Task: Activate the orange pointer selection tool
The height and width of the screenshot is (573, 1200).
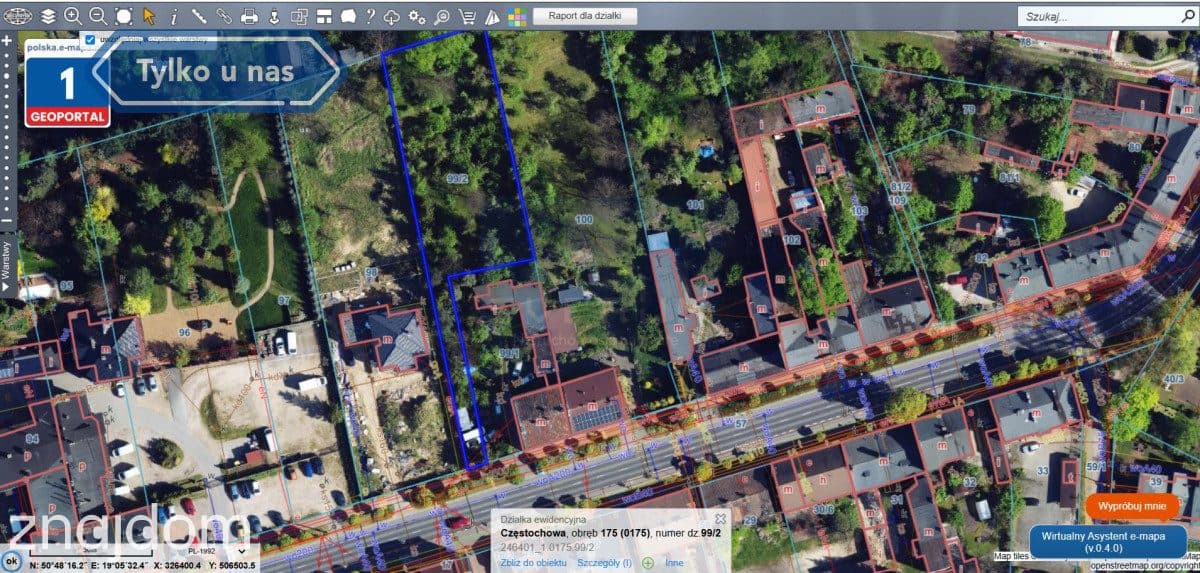Action: (x=149, y=15)
